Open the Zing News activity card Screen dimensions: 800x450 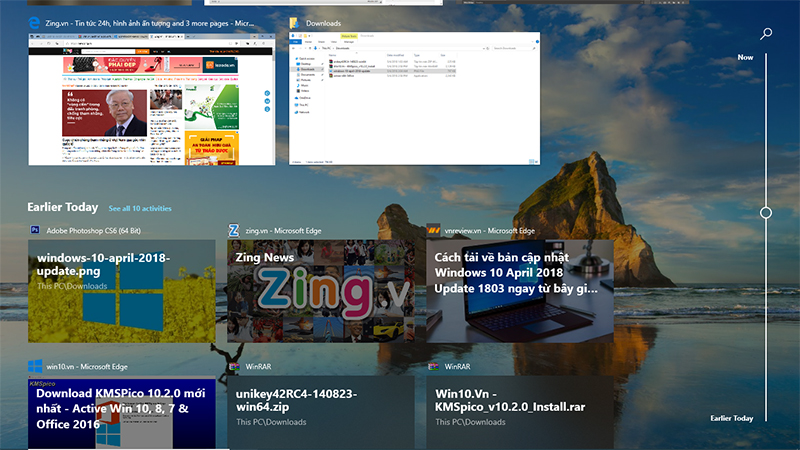click(x=320, y=291)
